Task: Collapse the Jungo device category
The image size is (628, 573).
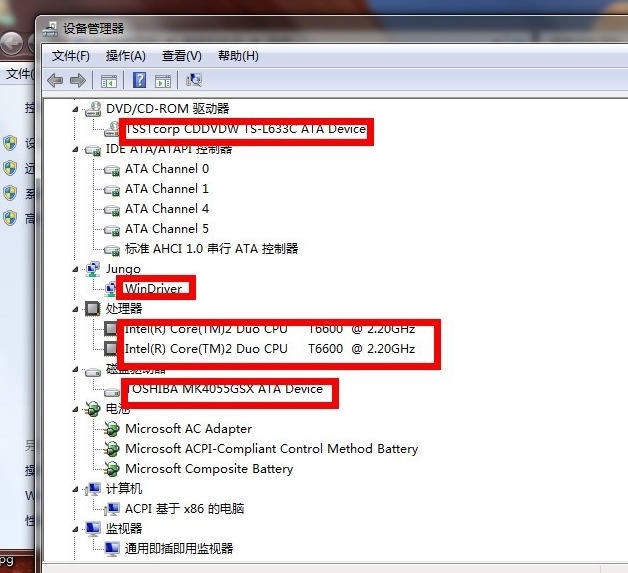Action: (77, 269)
